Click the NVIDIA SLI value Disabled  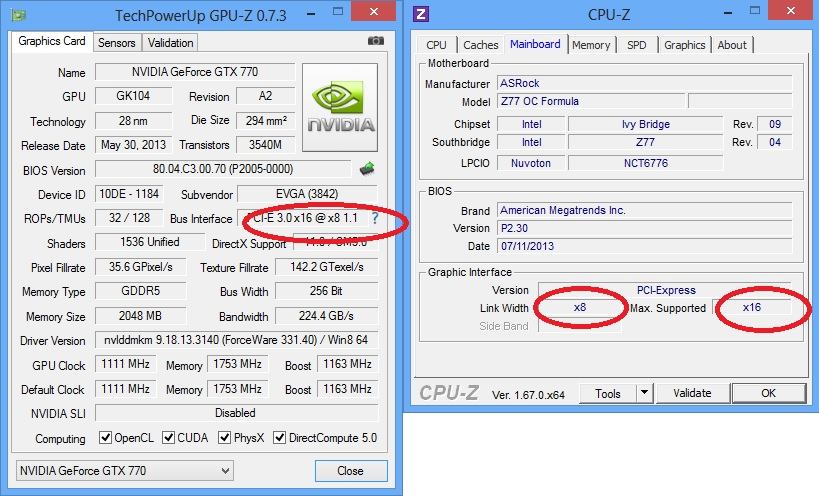pos(236,413)
